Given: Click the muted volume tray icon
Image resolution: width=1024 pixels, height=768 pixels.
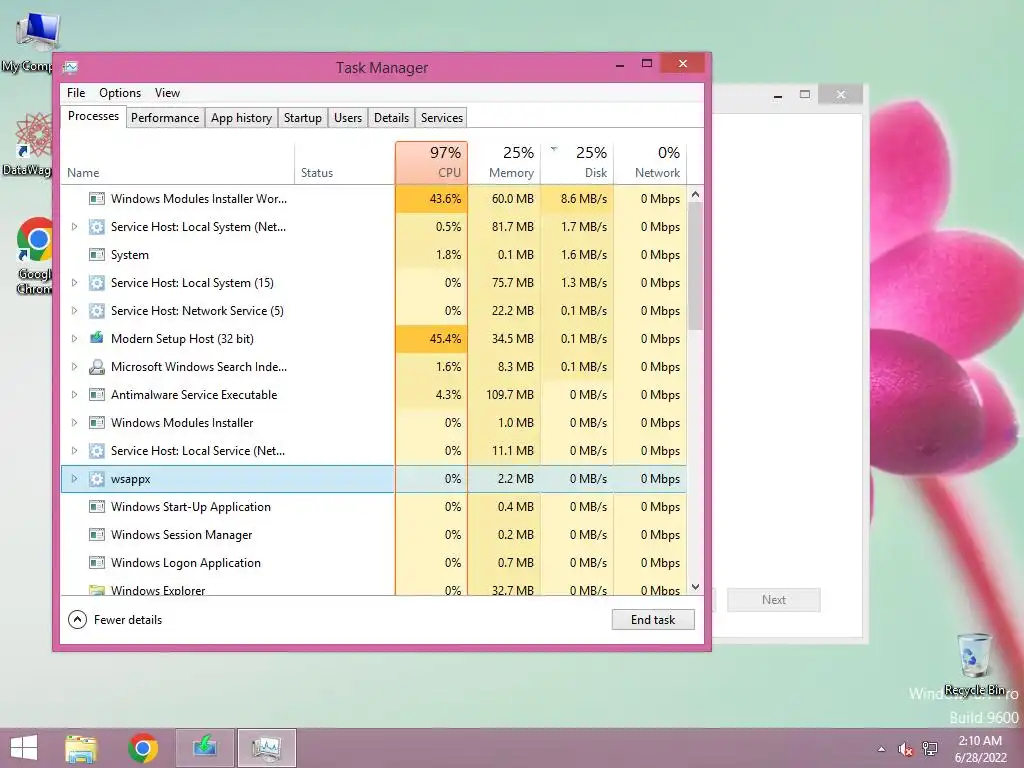Looking at the screenshot, I should (905, 749).
